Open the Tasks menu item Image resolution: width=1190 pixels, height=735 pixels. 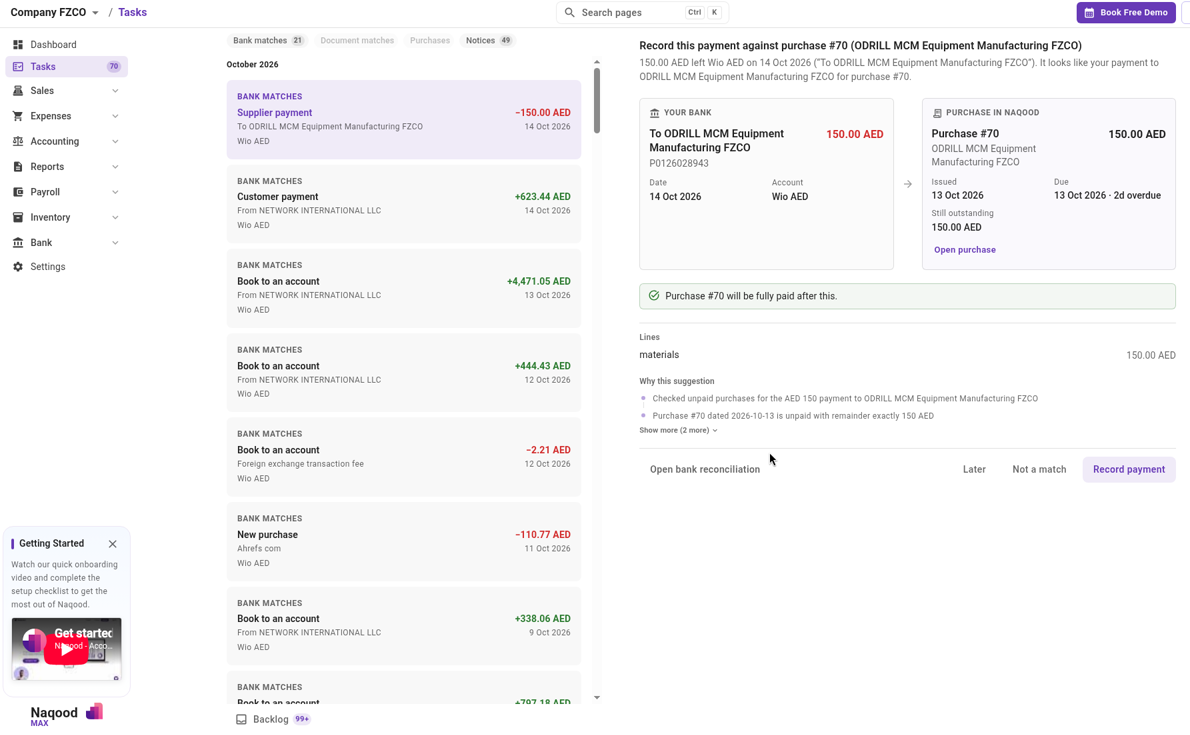pos(67,67)
